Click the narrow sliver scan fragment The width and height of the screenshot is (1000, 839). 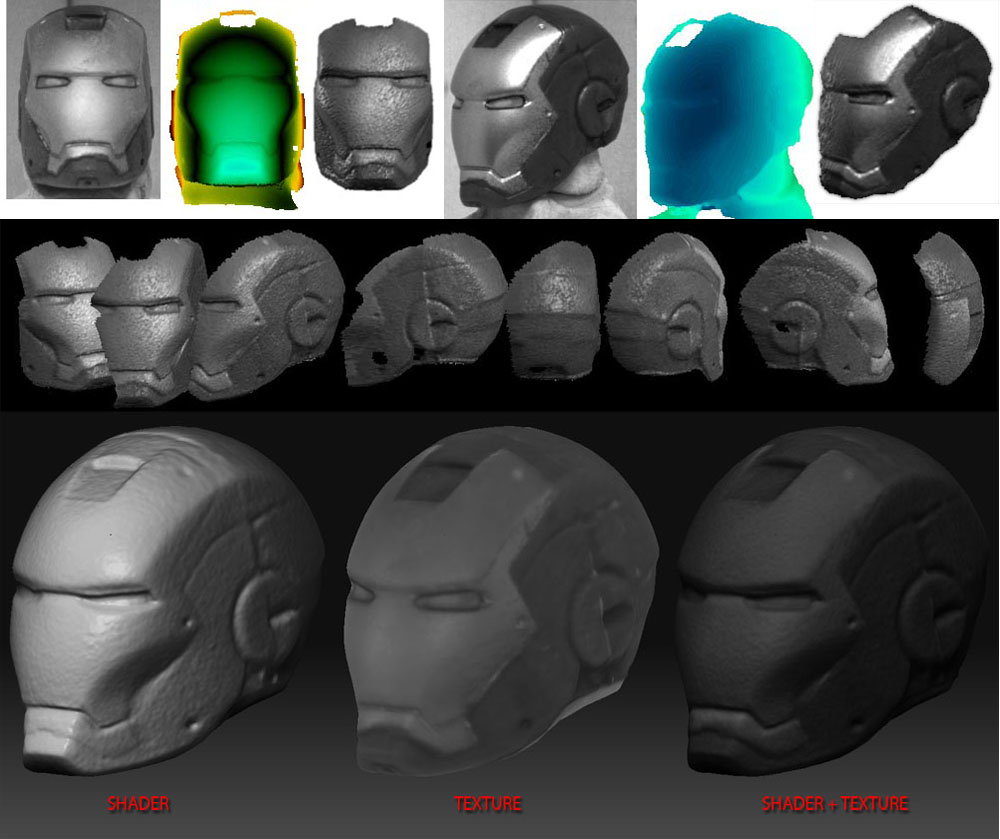pyautogui.click(x=948, y=308)
